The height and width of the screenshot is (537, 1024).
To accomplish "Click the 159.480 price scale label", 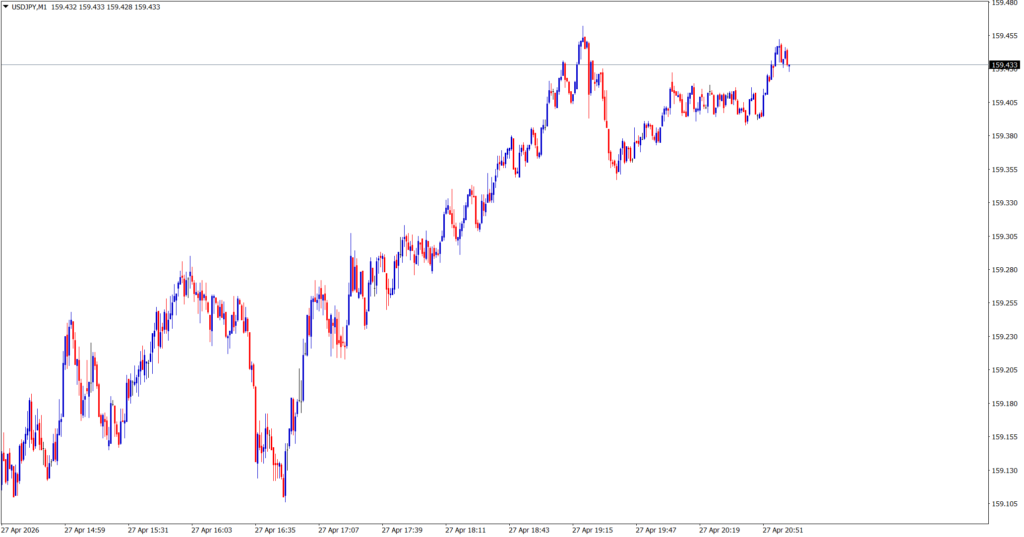I will coord(1003,3).
